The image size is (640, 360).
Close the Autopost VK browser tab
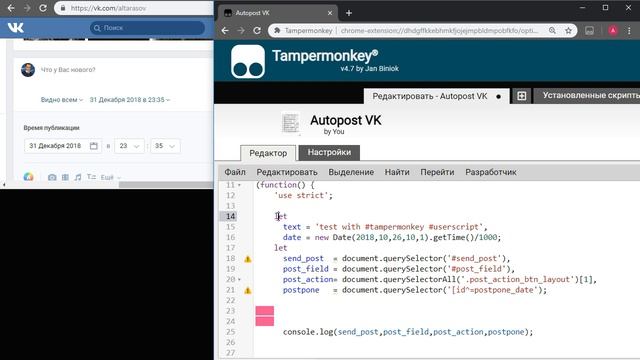(x=330, y=13)
